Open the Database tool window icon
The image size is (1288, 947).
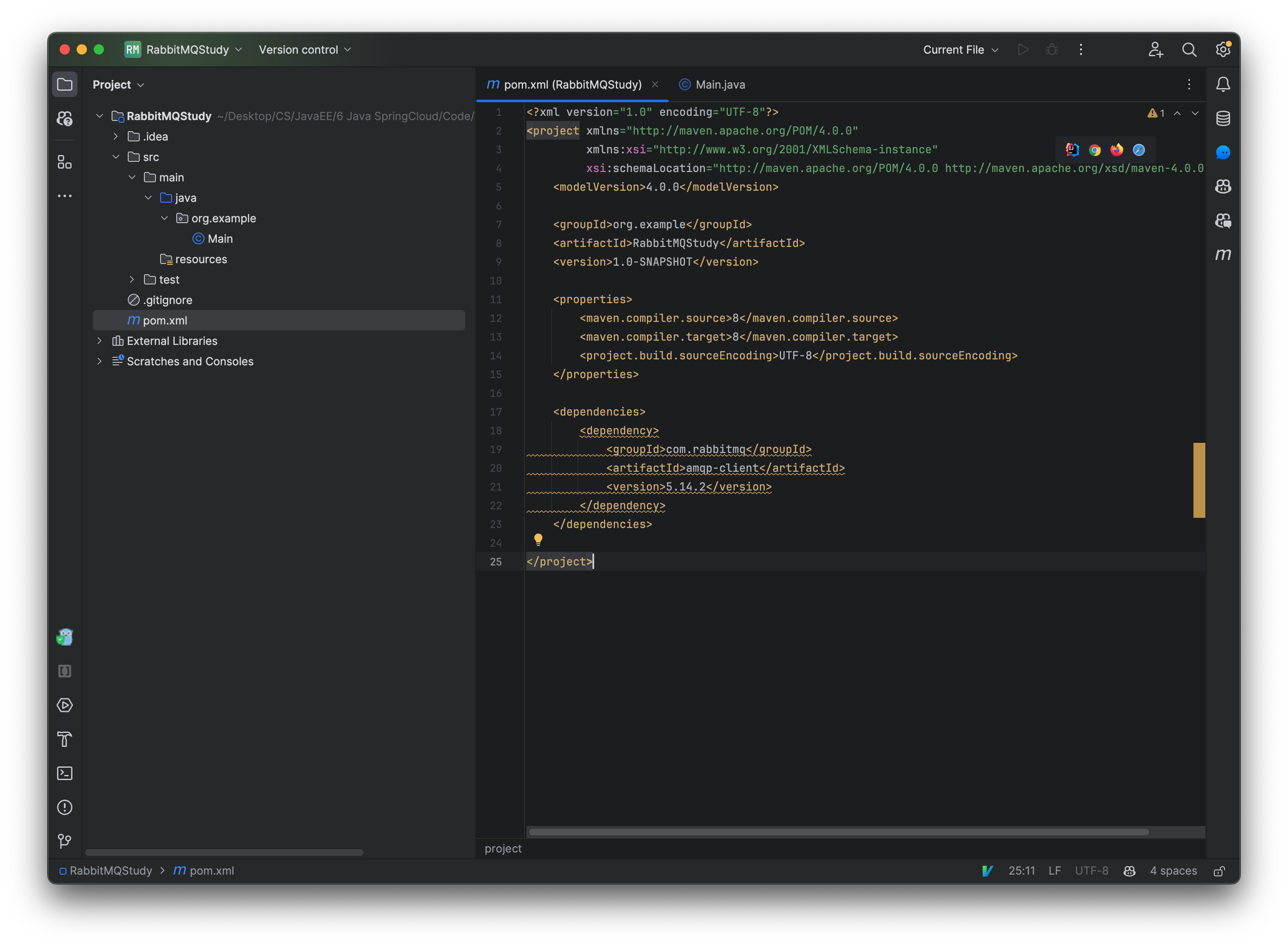click(x=1223, y=119)
